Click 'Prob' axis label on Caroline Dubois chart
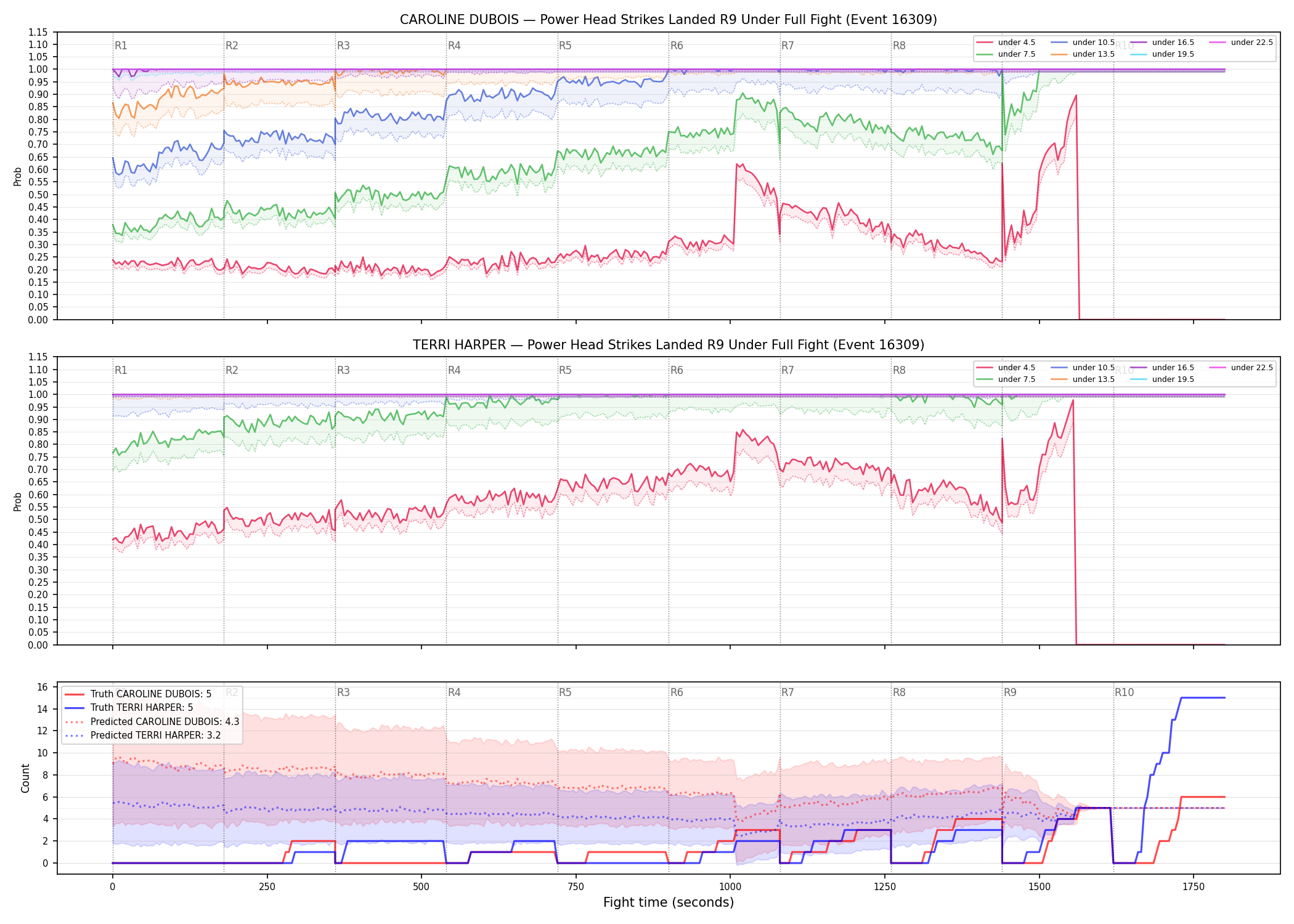Image resolution: width=1294 pixels, height=924 pixels. (18, 176)
